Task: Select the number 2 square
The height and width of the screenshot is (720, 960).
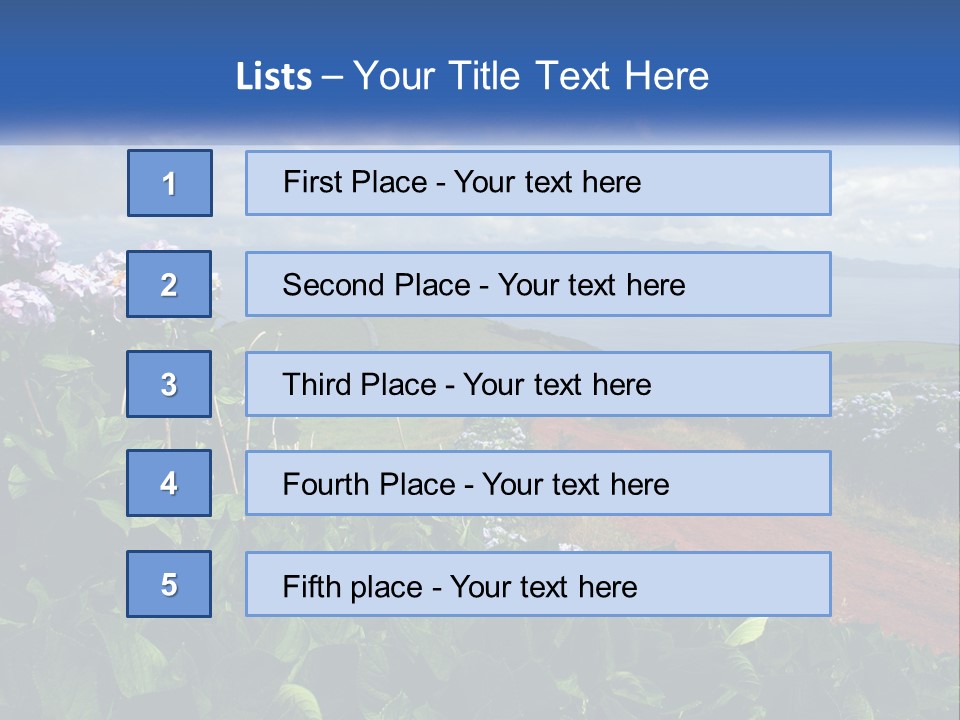Action: pos(170,284)
